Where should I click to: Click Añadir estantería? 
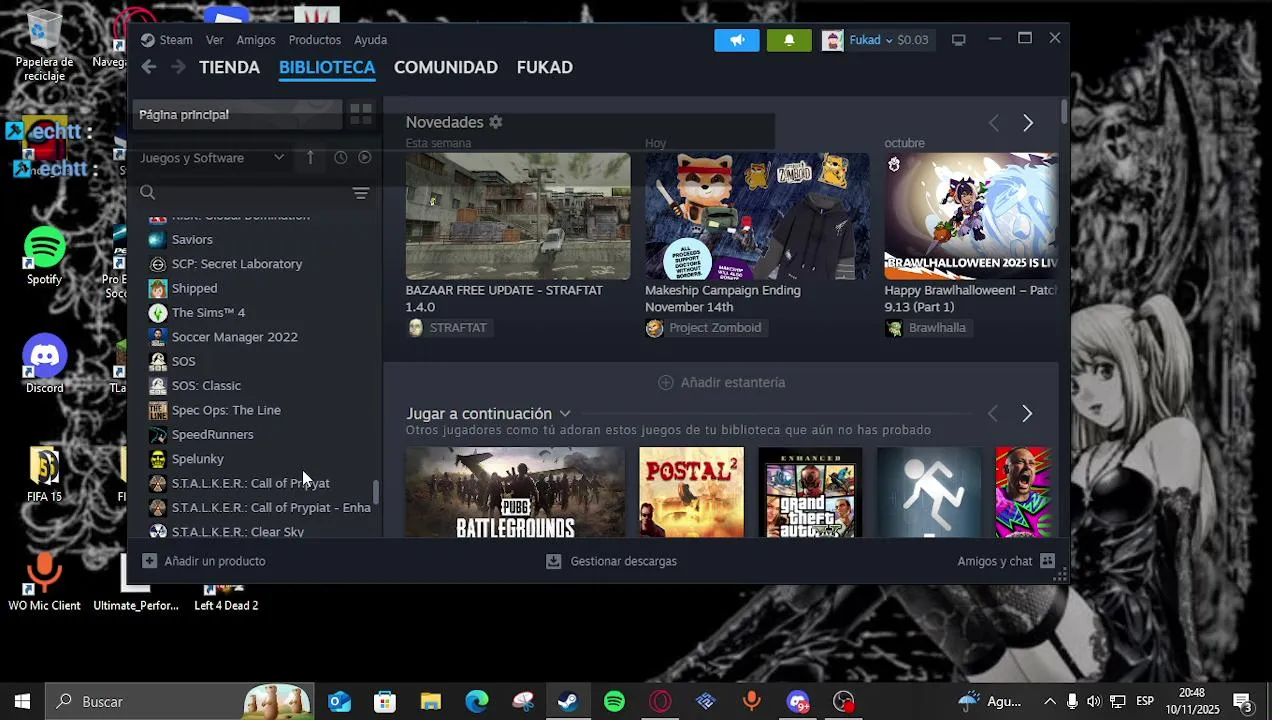(x=733, y=383)
